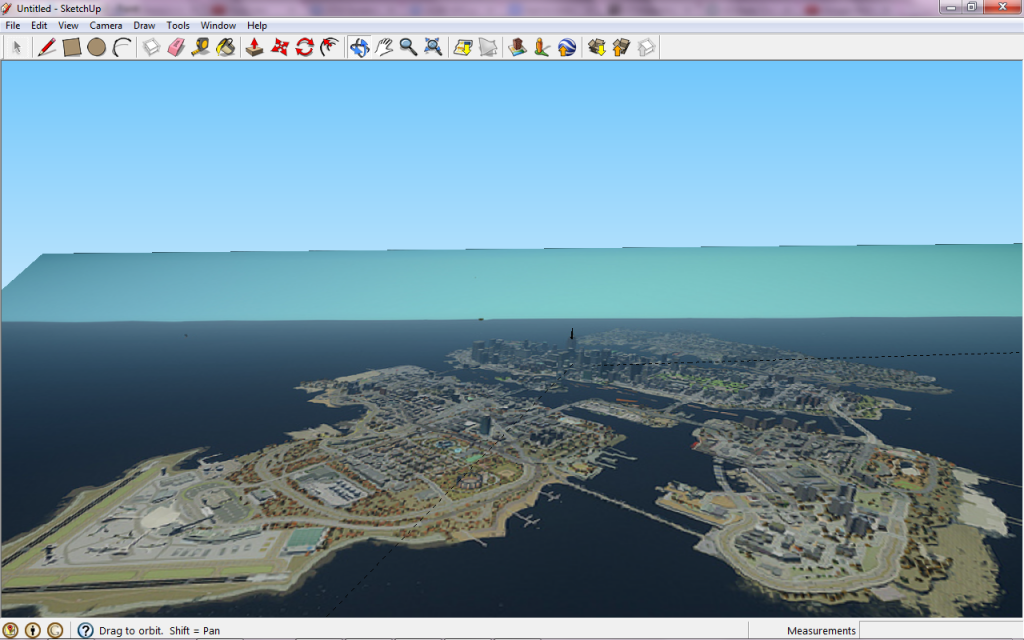Click the Get Models button
Image resolution: width=1024 pixels, height=640 pixels.
[x=597, y=47]
